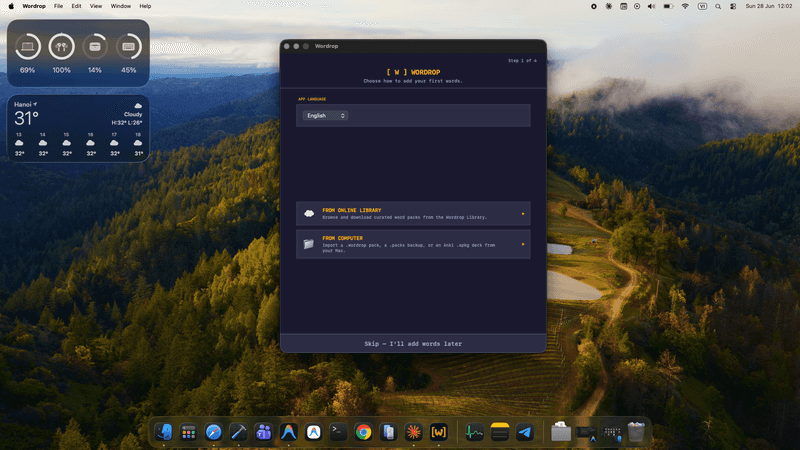The width and height of the screenshot is (800, 450).
Task: Open the white App Store-style icon in dock
Action: click(x=313, y=432)
